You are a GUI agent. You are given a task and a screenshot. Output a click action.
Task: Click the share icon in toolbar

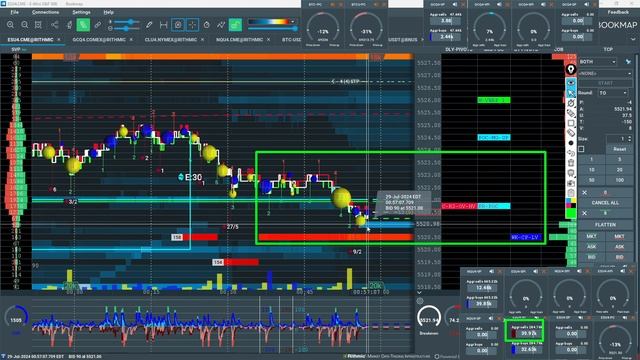click(54, 25)
